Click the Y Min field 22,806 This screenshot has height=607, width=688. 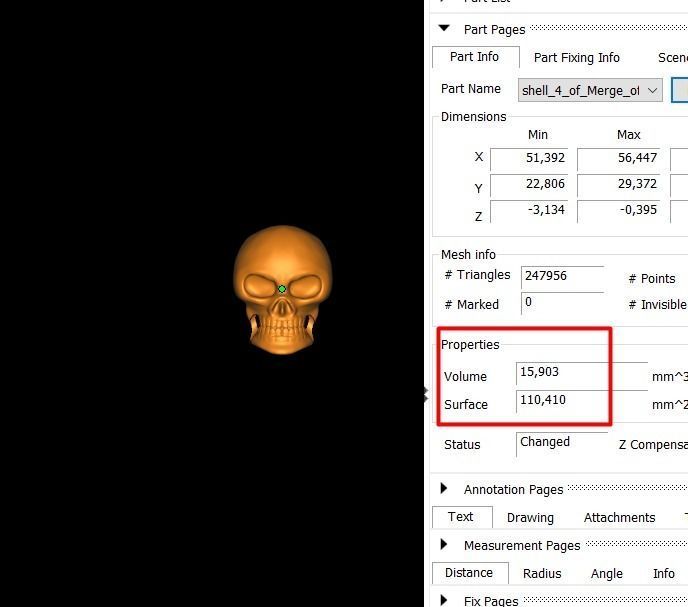point(529,184)
